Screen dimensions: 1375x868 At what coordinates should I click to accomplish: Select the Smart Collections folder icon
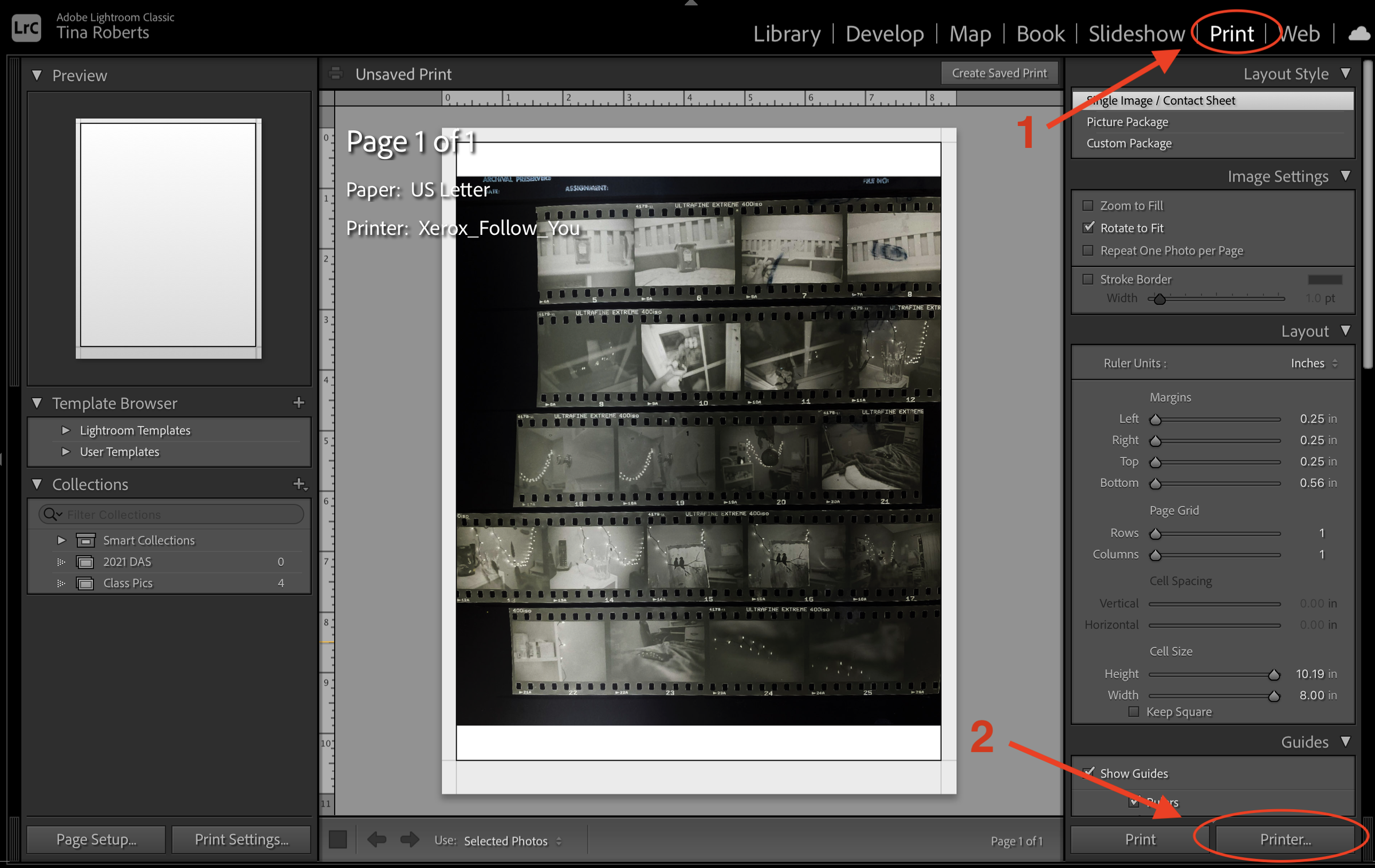85,540
